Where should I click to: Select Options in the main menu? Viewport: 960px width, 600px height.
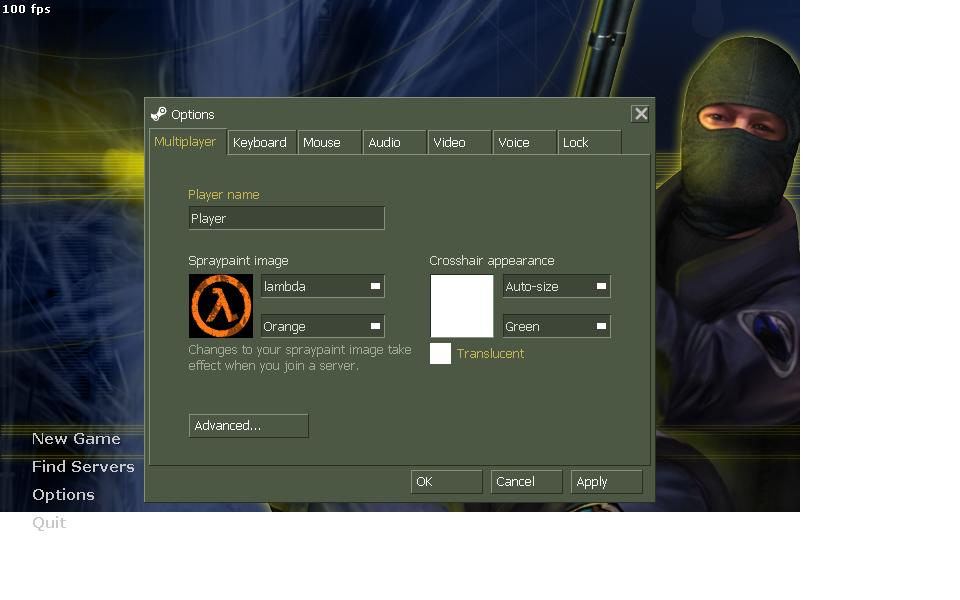pyautogui.click(x=63, y=495)
